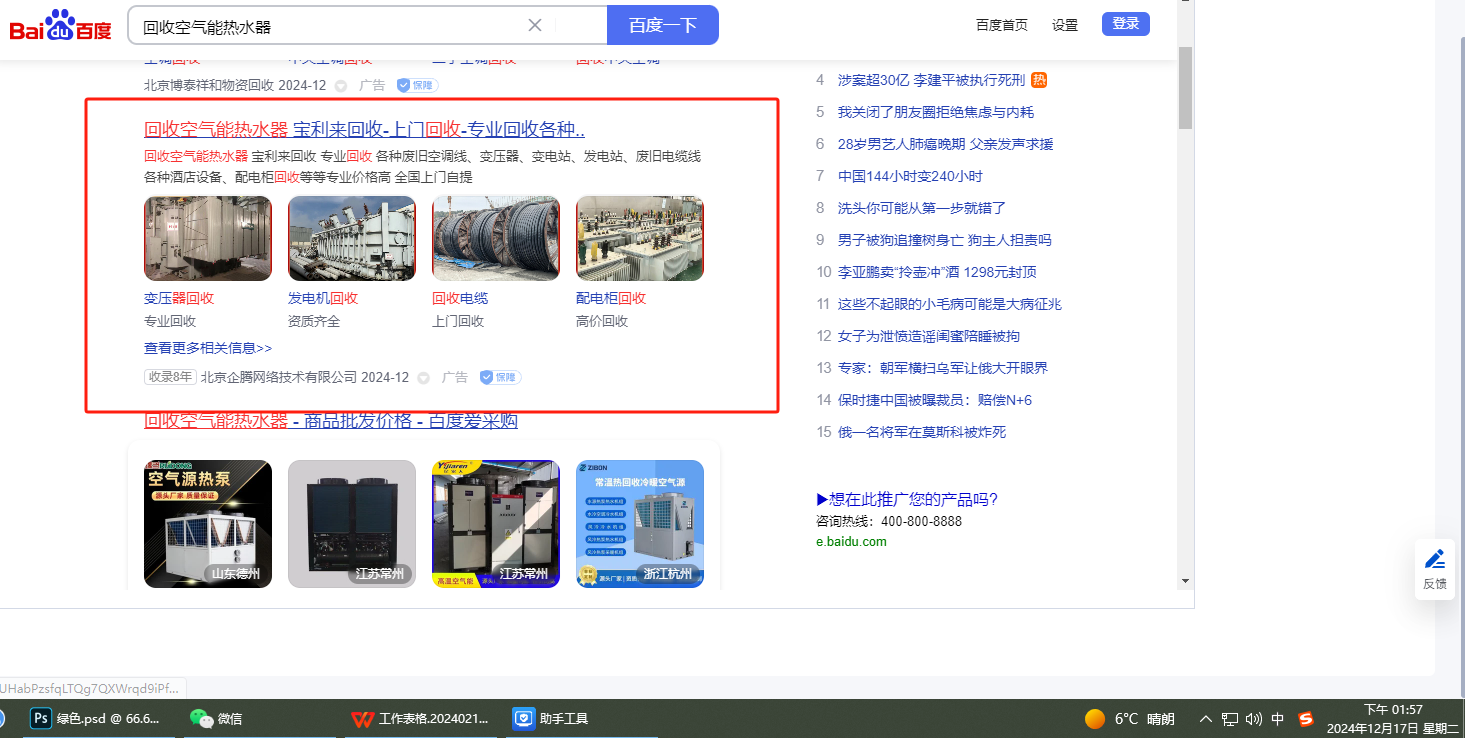Click the transformer image above 变压器回收
Viewport: 1465px width, 738px height.
[208, 238]
